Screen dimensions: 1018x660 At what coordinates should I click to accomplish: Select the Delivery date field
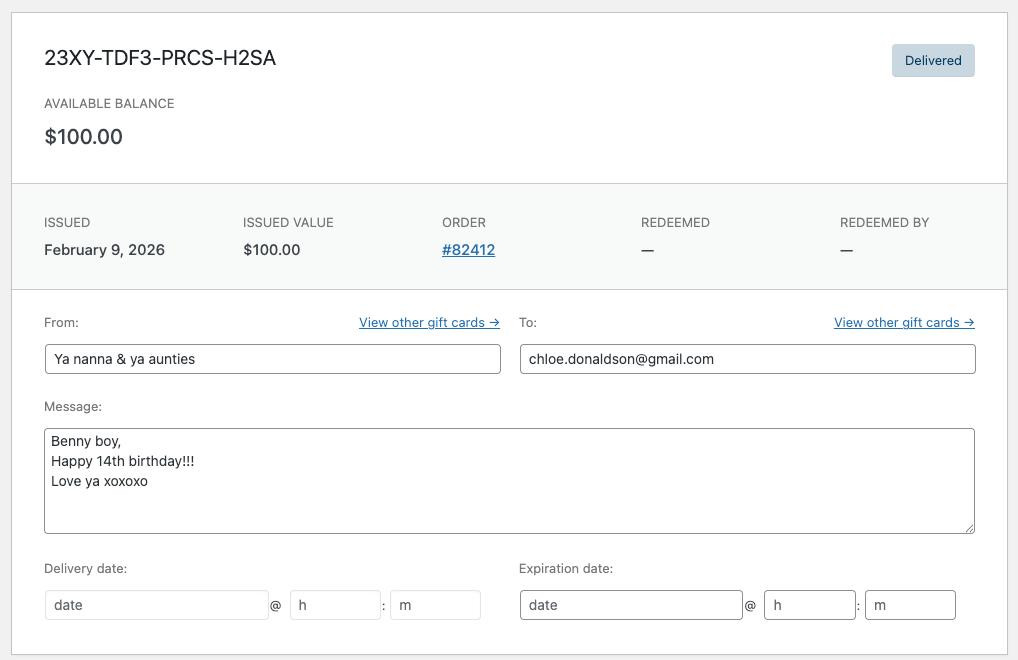tap(156, 605)
